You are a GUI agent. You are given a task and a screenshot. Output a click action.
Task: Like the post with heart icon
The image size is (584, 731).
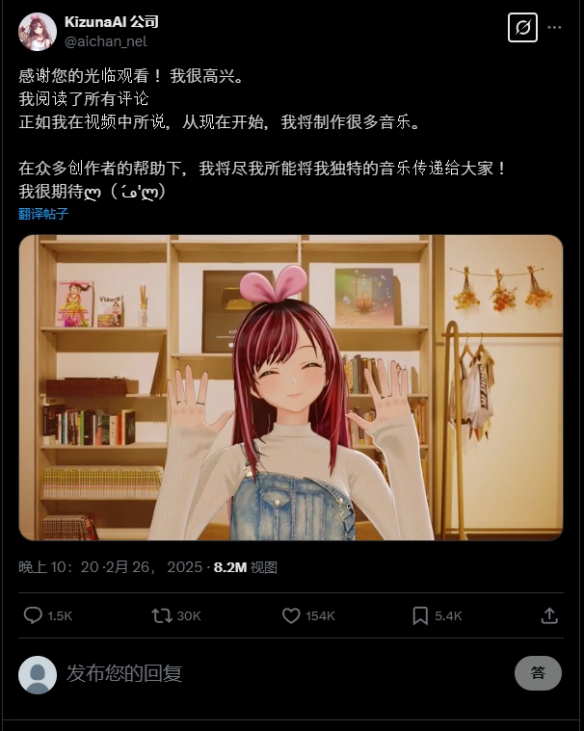click(x=291, y=616)
